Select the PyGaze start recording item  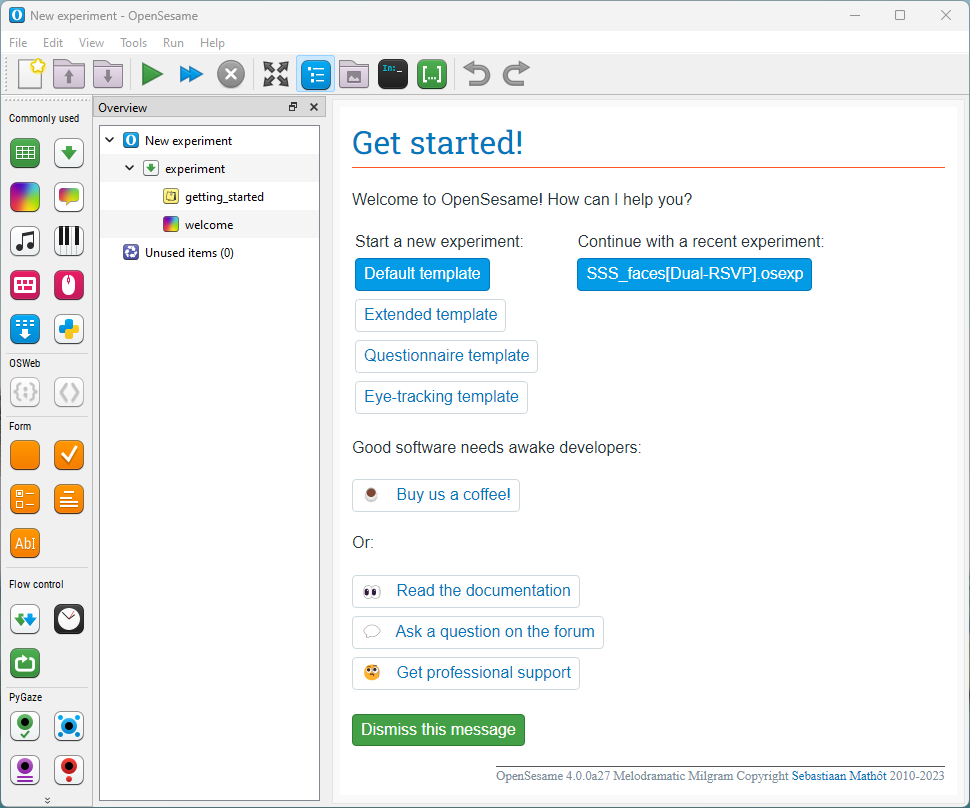69,770
